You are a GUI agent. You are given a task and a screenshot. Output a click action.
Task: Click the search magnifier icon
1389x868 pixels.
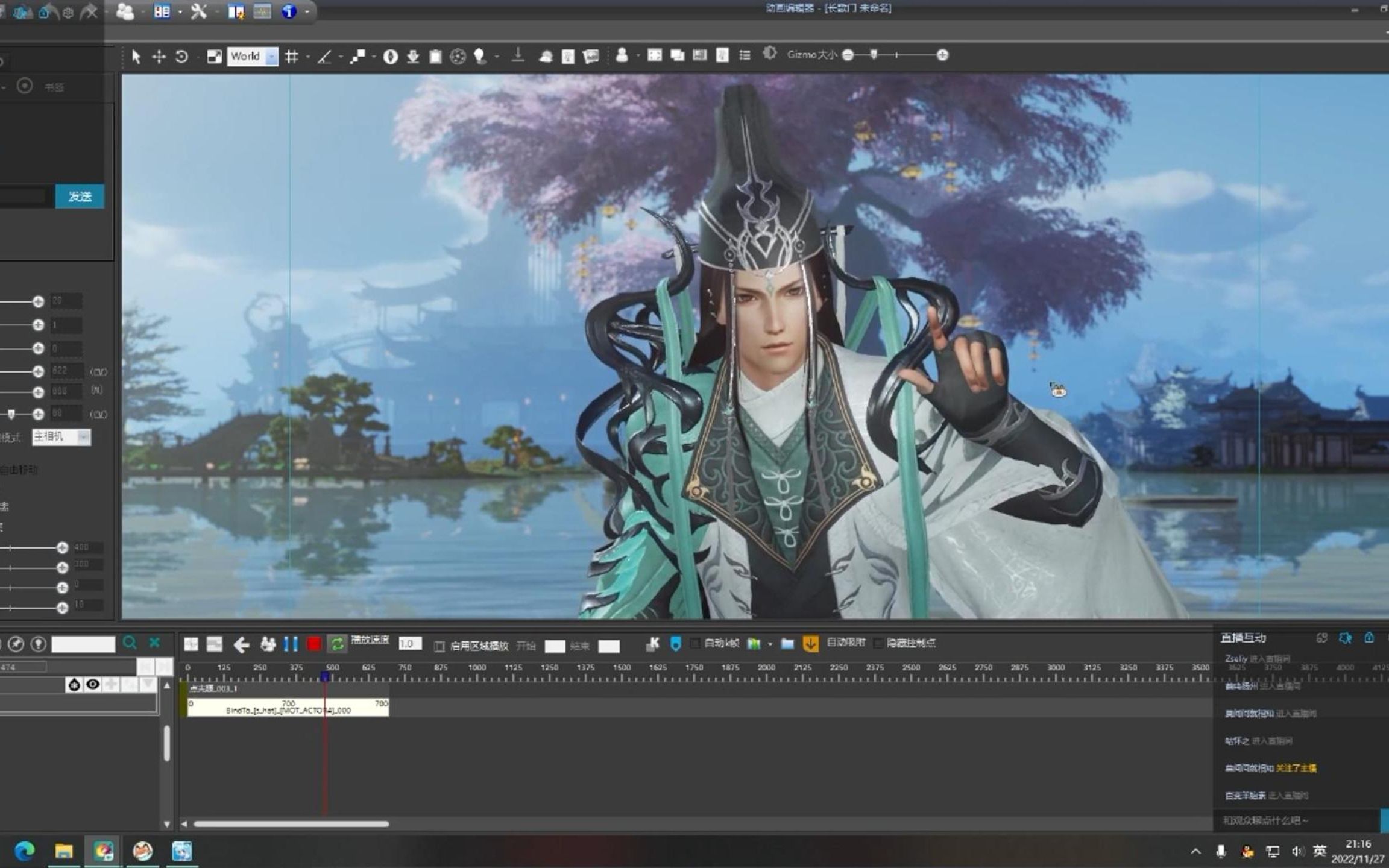pyautogui.click(x=130, y=643)
